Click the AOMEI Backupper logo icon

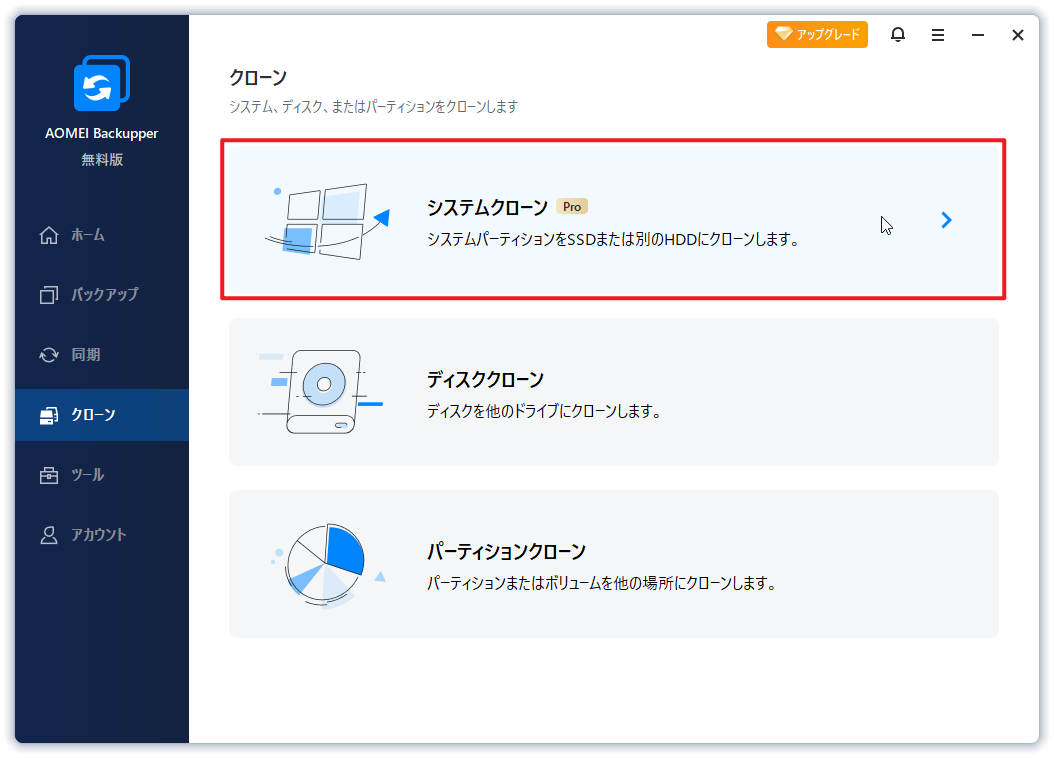pyautogui.click(x=102, y=83)
